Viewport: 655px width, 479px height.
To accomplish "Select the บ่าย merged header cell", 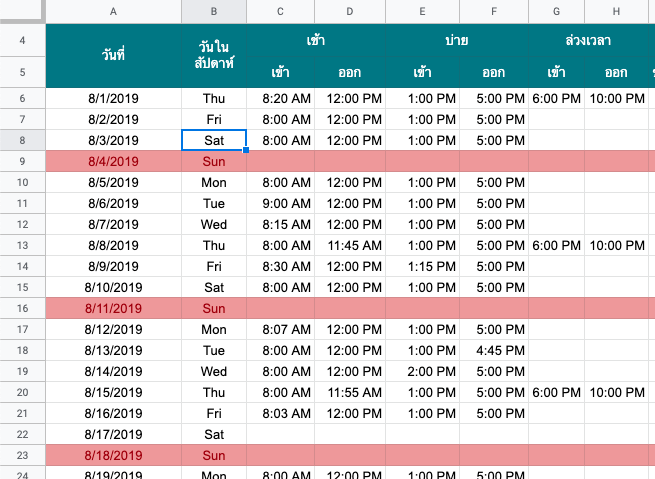I will coord(457,40).
